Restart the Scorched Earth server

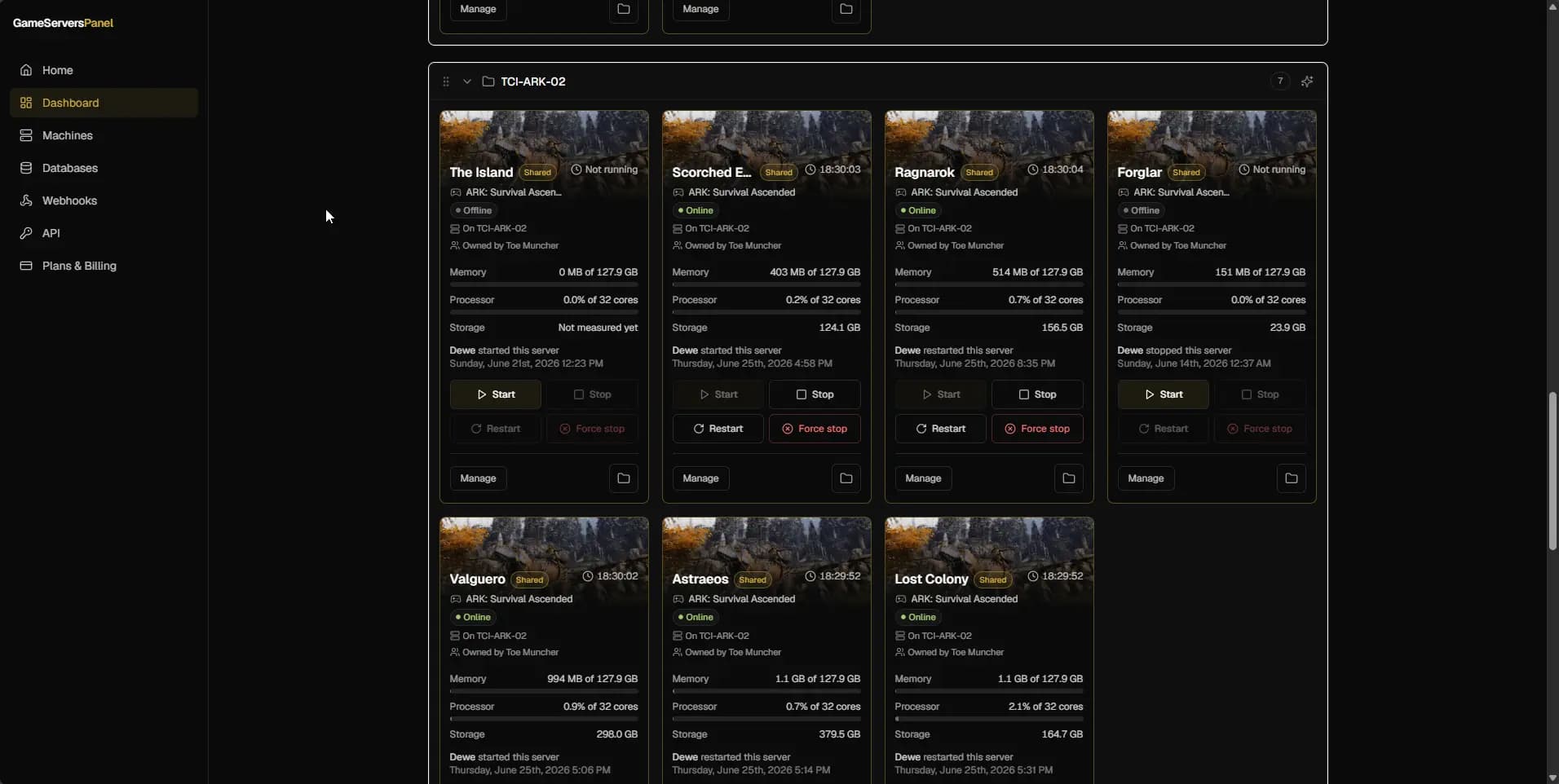click(x=718, y=429)
